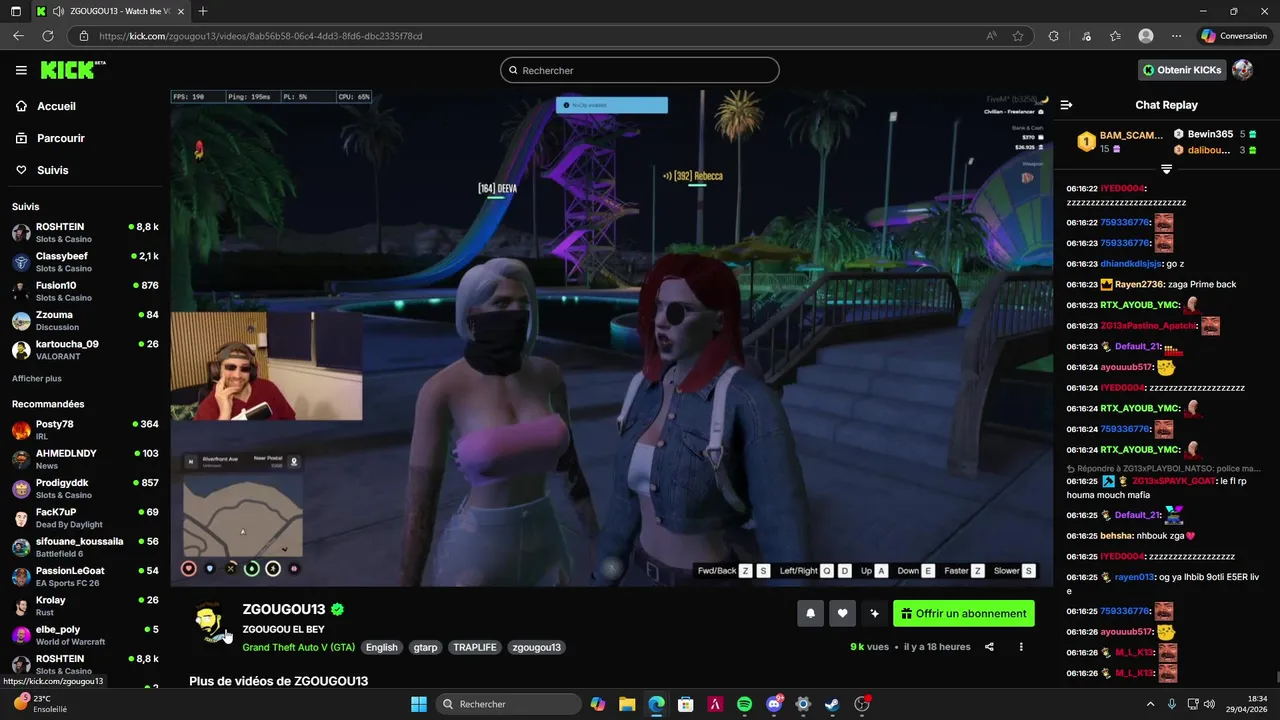Open sifouane_koussalla recommended channel
This screenshot has width=1280, height=720.
[85, 547]
